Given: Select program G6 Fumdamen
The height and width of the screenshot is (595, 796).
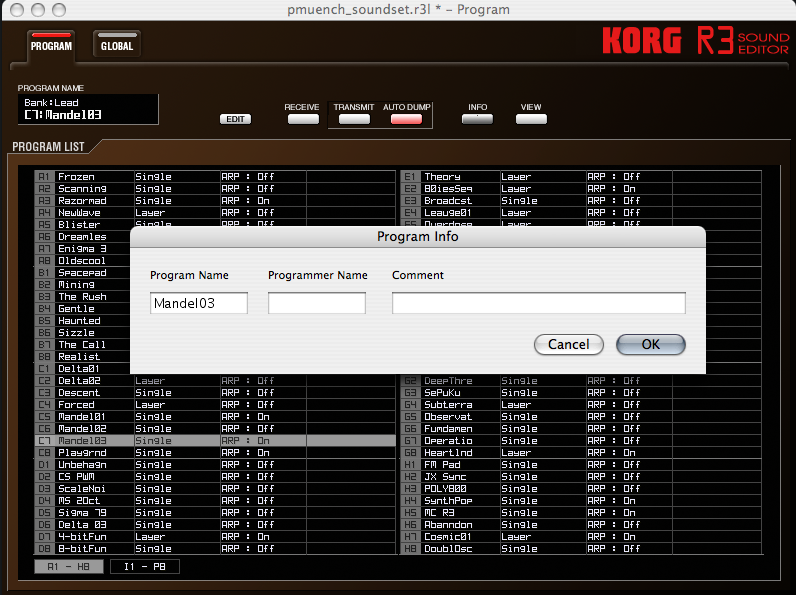Looking at the screenshot, I should [x=581, y=429].
